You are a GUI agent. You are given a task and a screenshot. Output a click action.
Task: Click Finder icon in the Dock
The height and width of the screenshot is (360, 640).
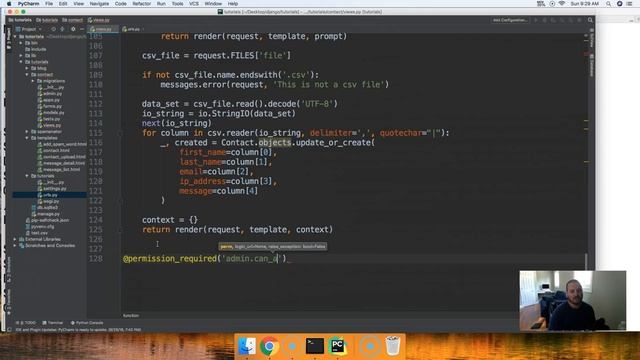247,346
